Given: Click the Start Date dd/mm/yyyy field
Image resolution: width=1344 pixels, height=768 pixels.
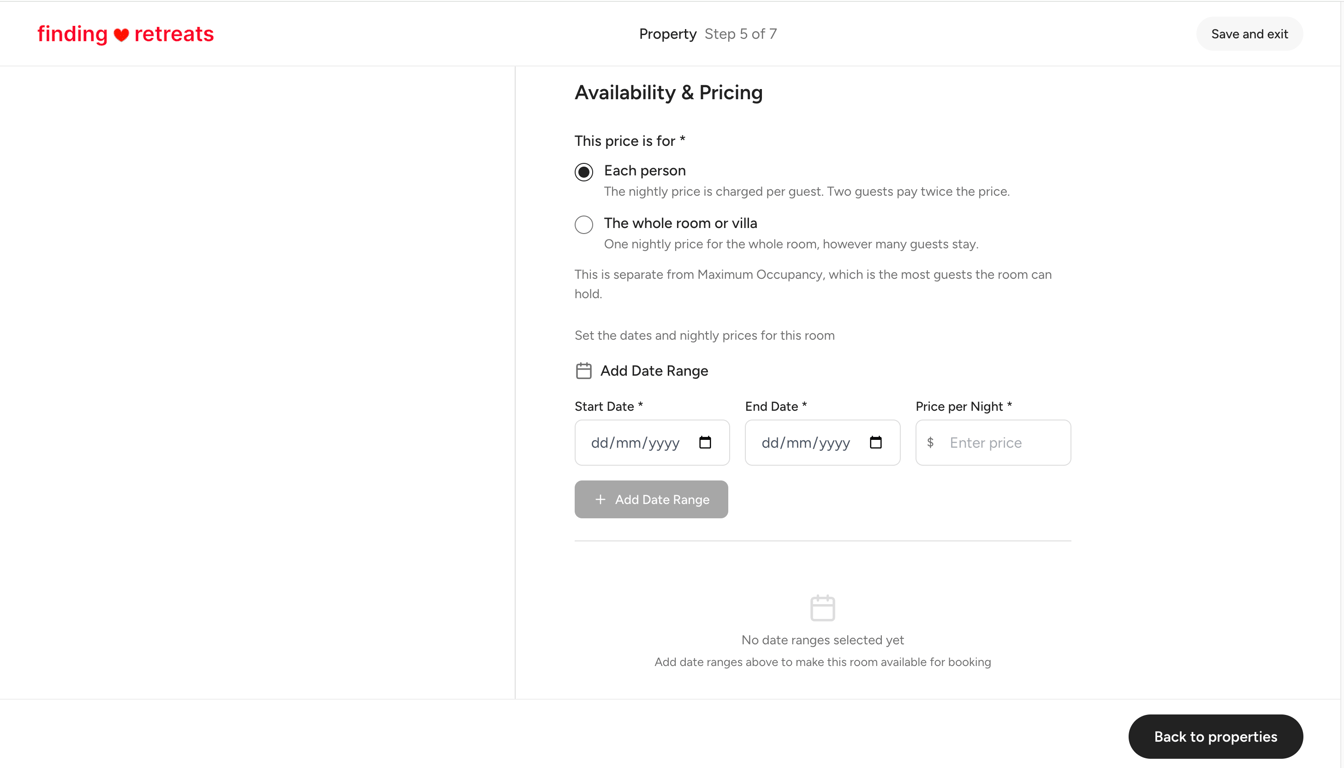Looking at the screenshot, I should (x=652, y=442).
